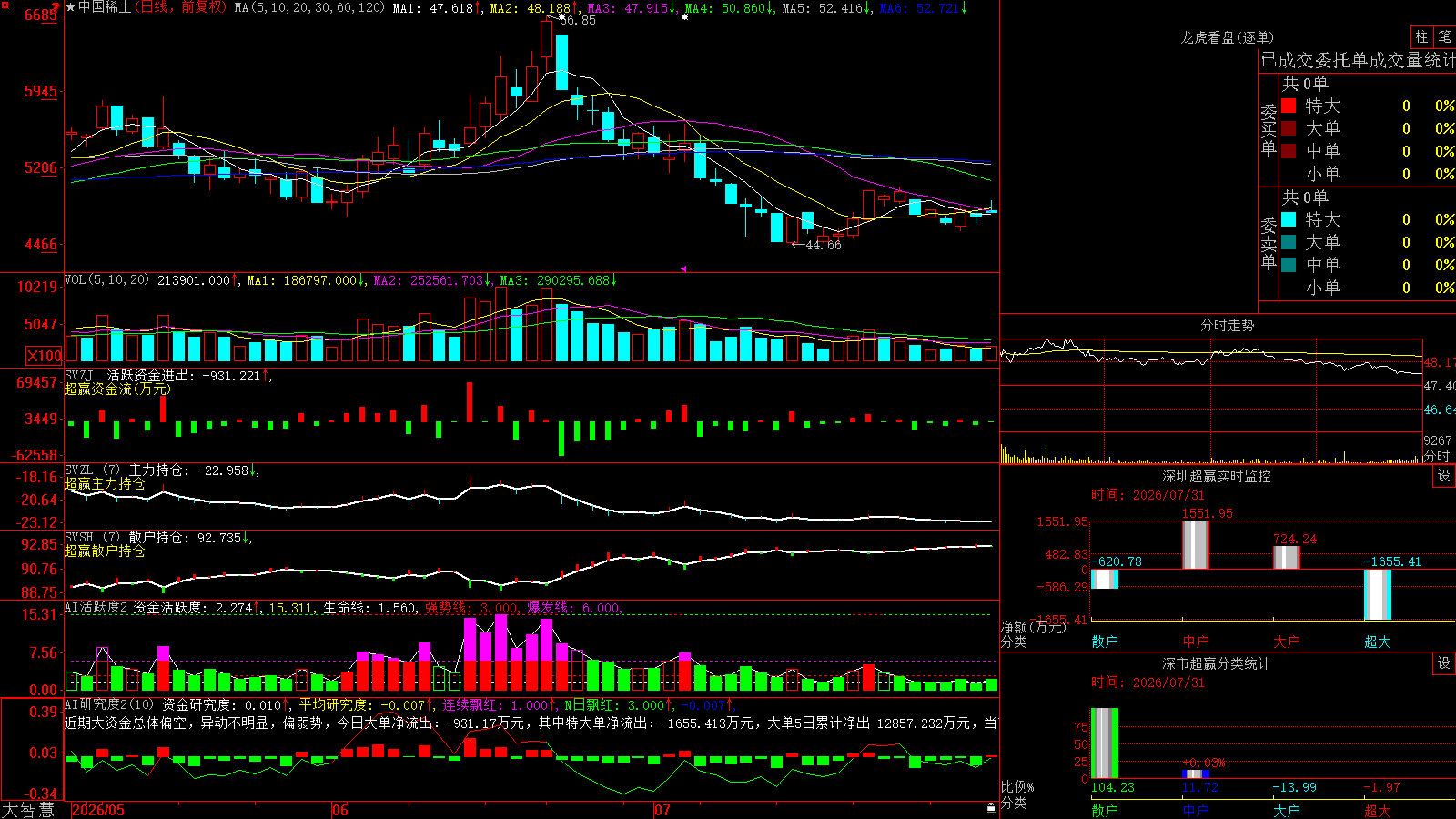
Task: Click the 分时走势 panel title
Action: pos(1227,325)
